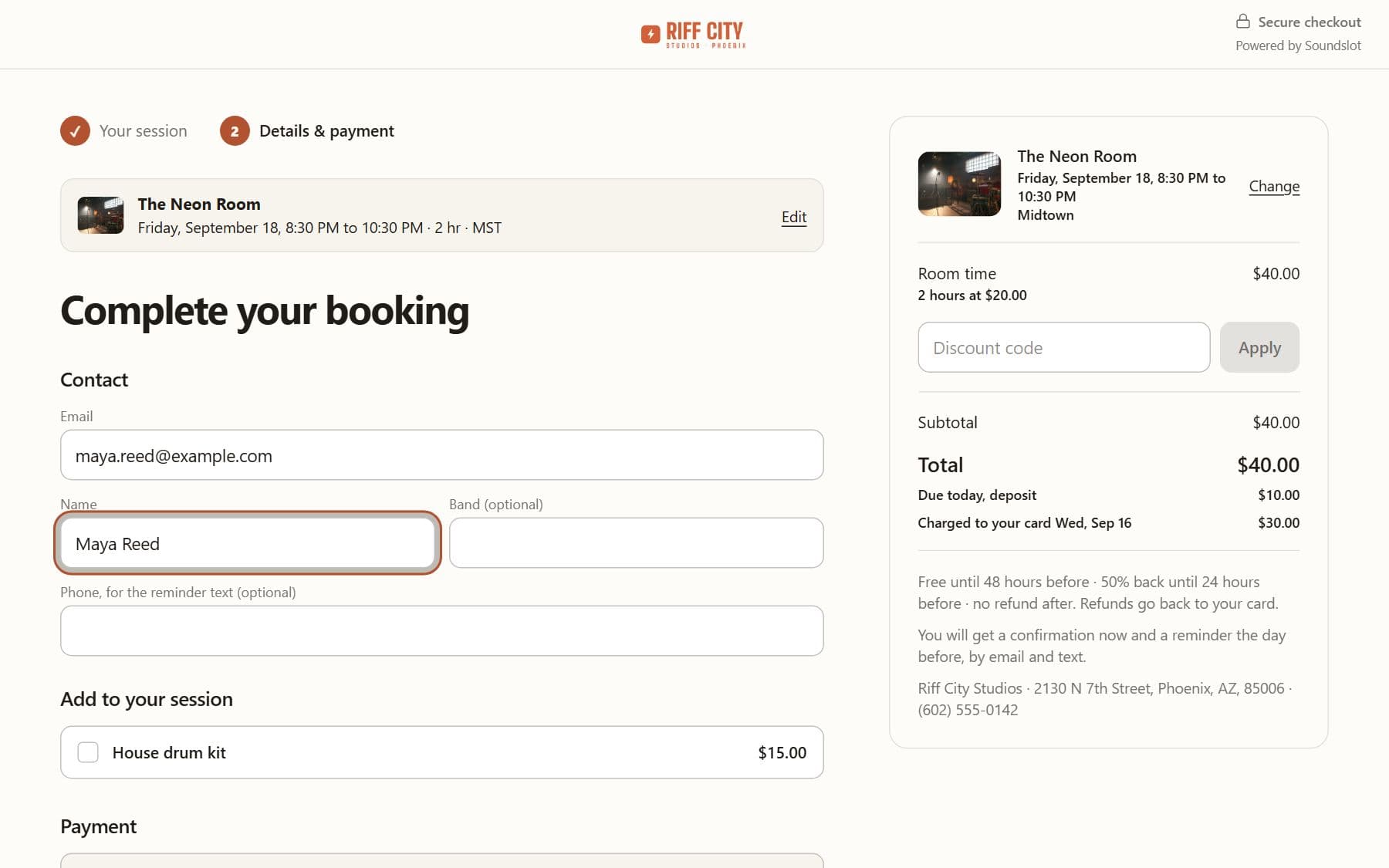Apply the discount code
The image size is (1389, 868).
(x=1259, y=347)
